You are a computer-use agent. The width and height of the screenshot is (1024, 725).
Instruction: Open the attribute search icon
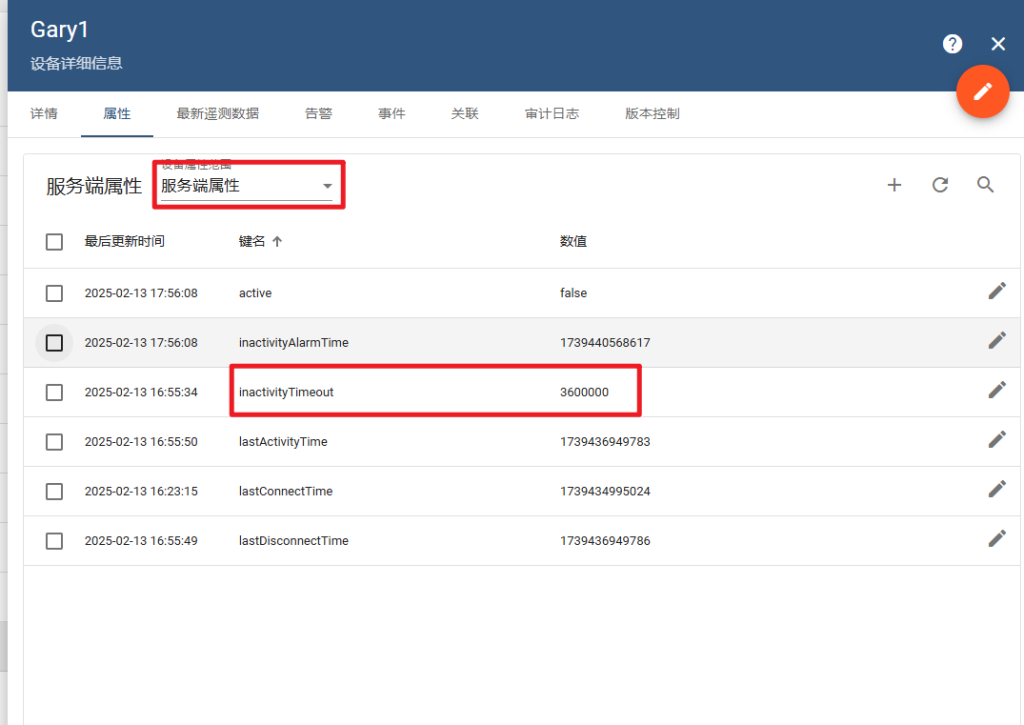(x=985, y=185)
